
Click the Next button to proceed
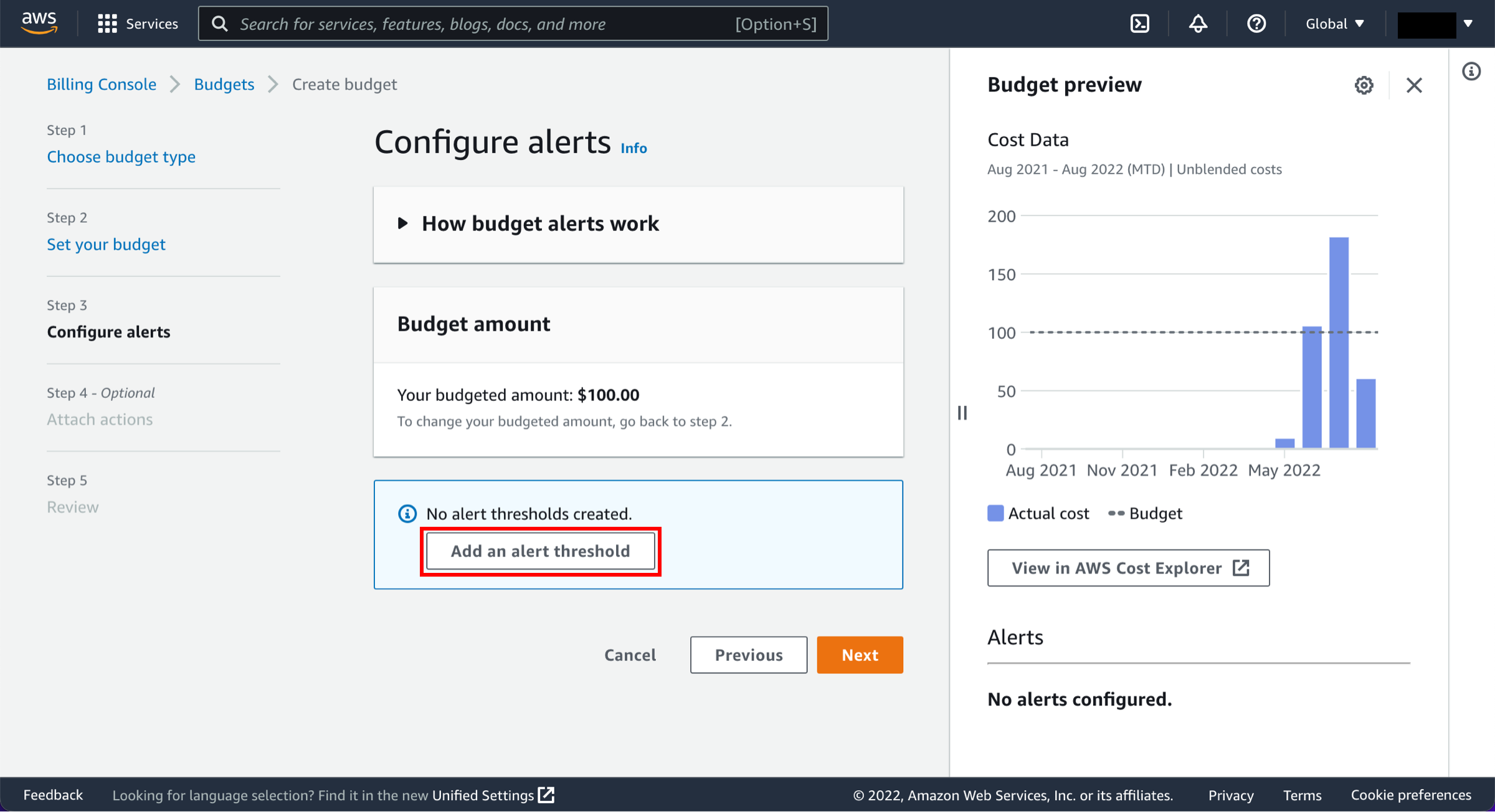coord(859,655)
